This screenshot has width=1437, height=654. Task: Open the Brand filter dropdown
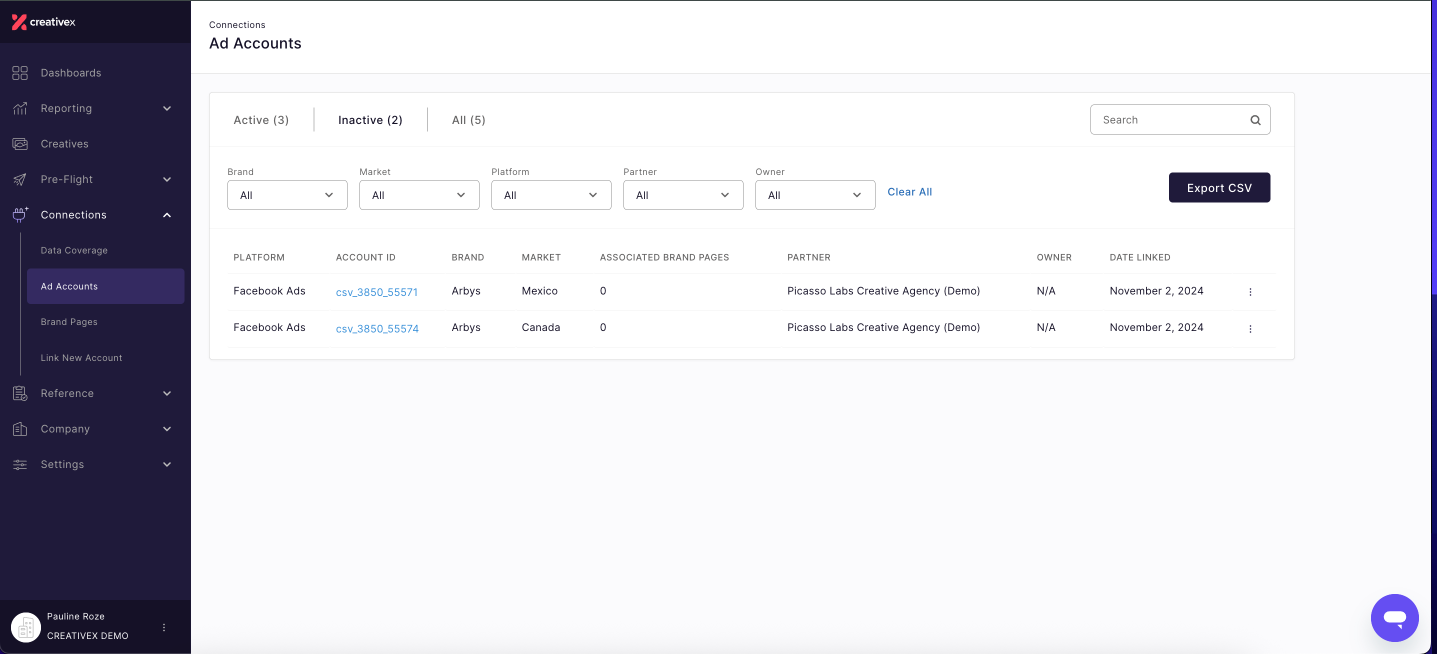pos(287,195)
